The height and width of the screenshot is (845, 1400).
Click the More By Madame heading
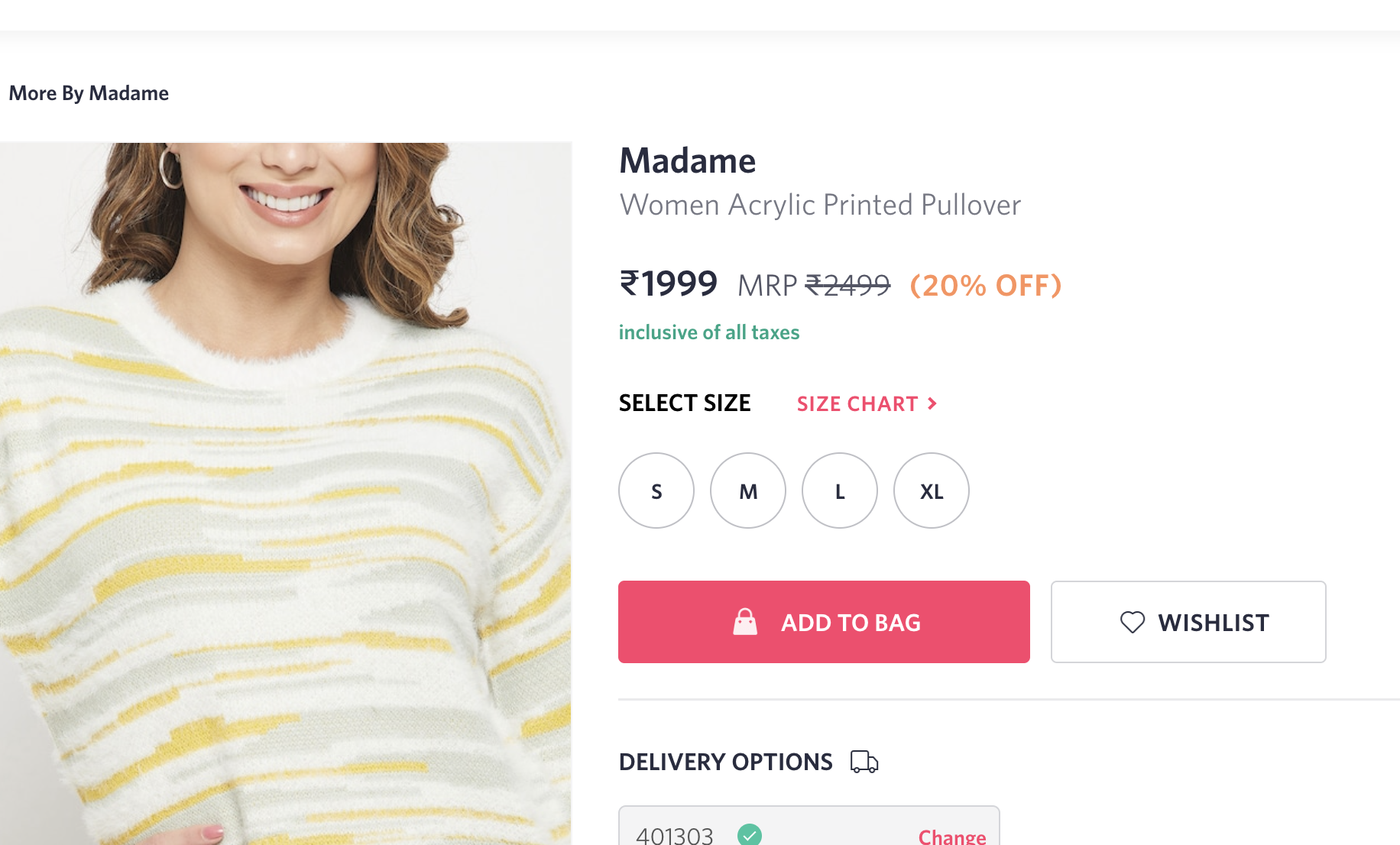coord(89,93)
